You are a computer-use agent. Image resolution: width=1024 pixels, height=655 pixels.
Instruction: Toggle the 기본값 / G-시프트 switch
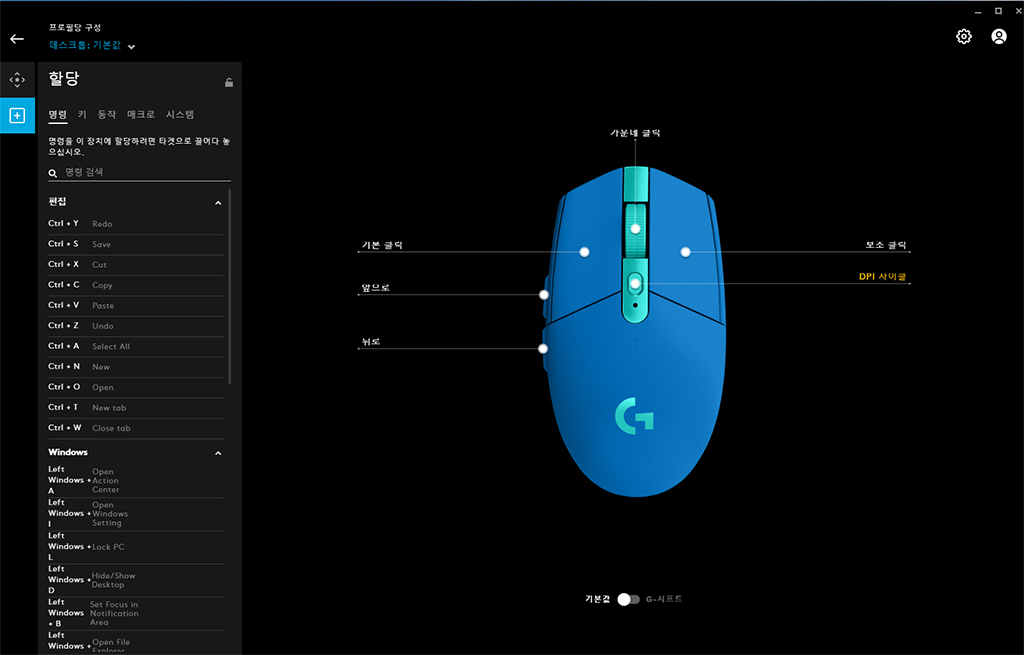628,599
